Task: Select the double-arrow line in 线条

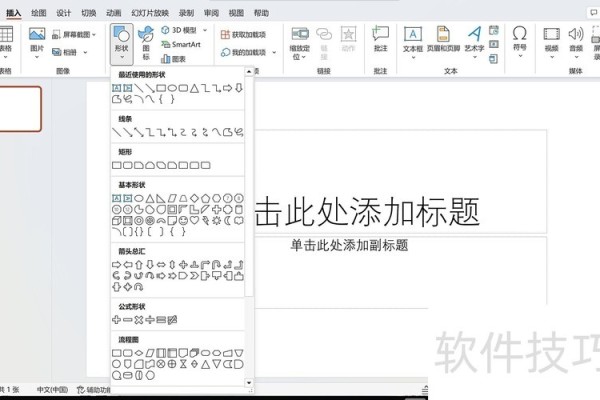Action: tap(139, 132)
